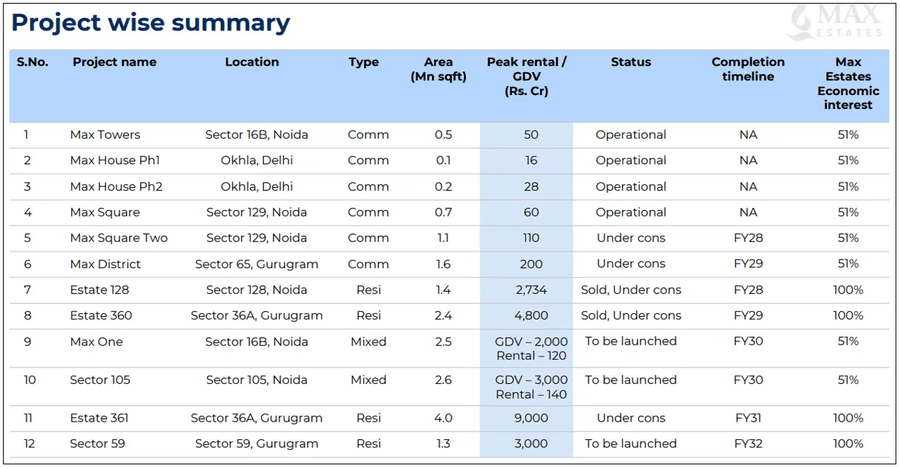900x468 pixels.
Task: Select the Location column header
Action: pos(252,62)
